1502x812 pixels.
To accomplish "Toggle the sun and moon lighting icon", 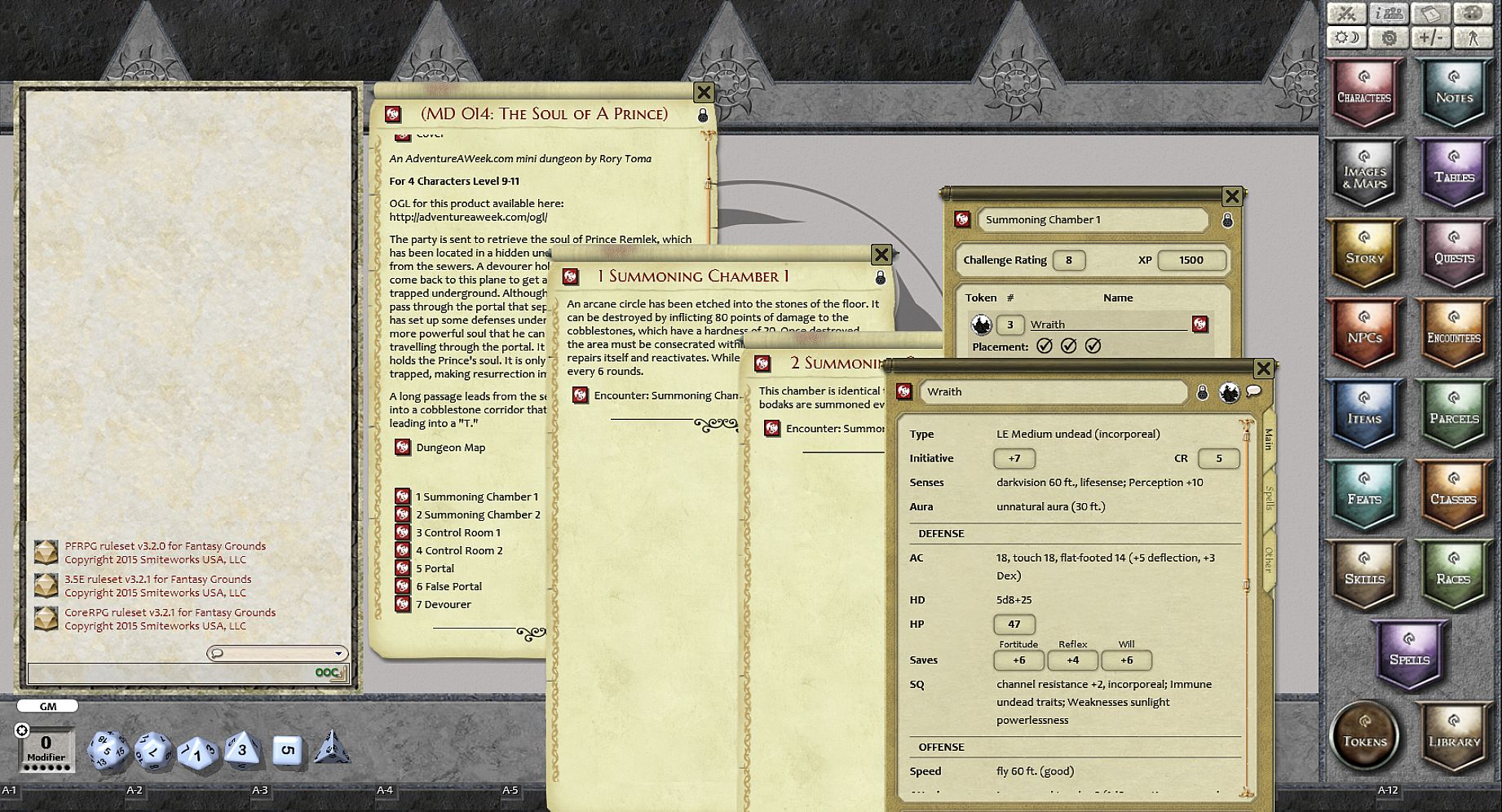I will coord(1346,38).
